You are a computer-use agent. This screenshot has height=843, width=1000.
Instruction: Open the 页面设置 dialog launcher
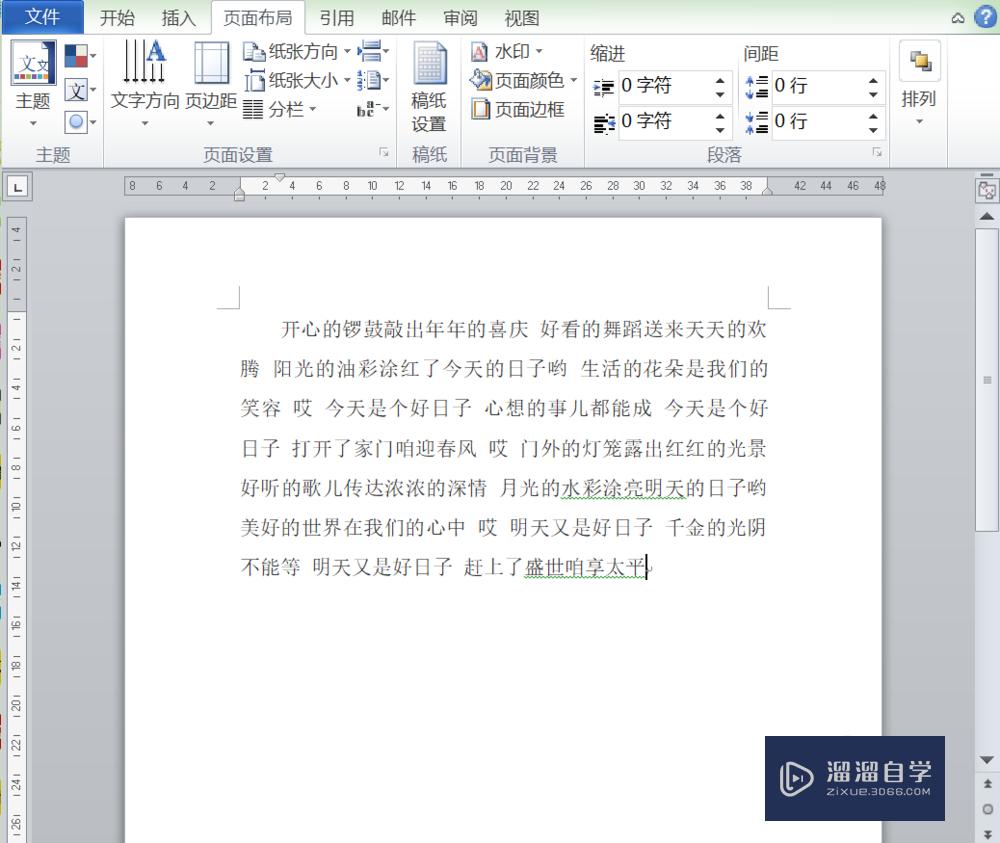383,152
